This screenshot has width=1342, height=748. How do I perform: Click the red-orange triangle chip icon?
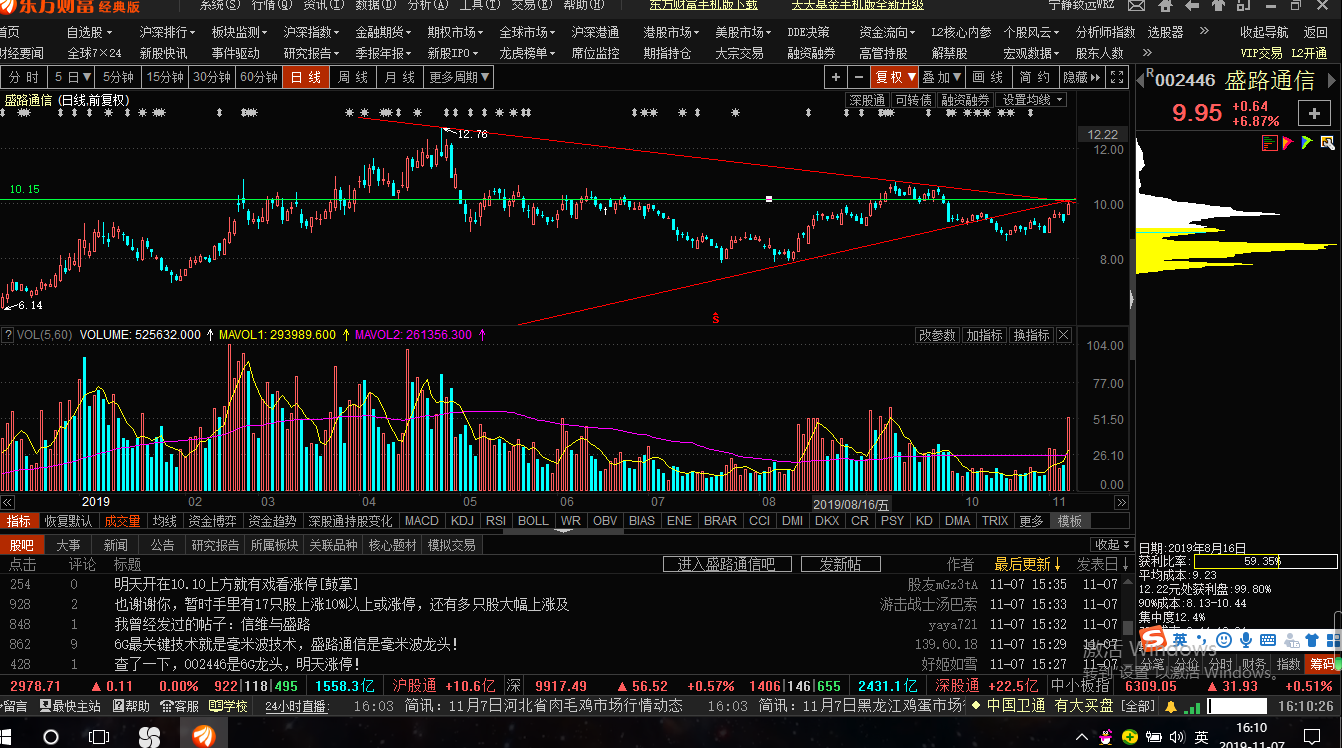click(x=1288, y=143)
